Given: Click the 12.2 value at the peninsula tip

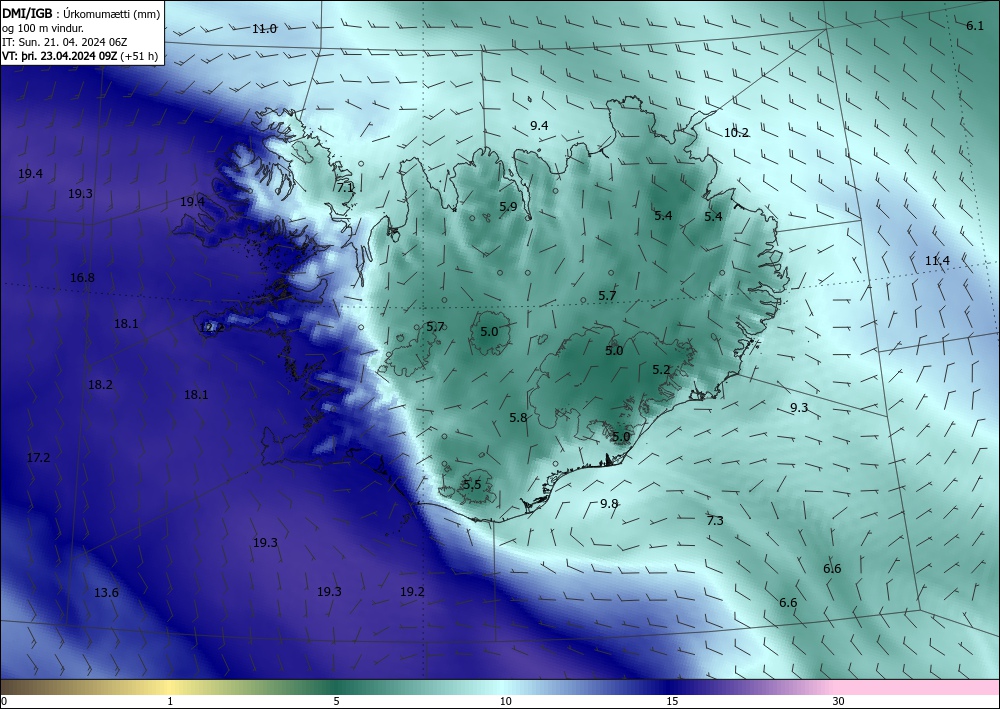Looking at the screenshot, I should click(x=212, y=328).
